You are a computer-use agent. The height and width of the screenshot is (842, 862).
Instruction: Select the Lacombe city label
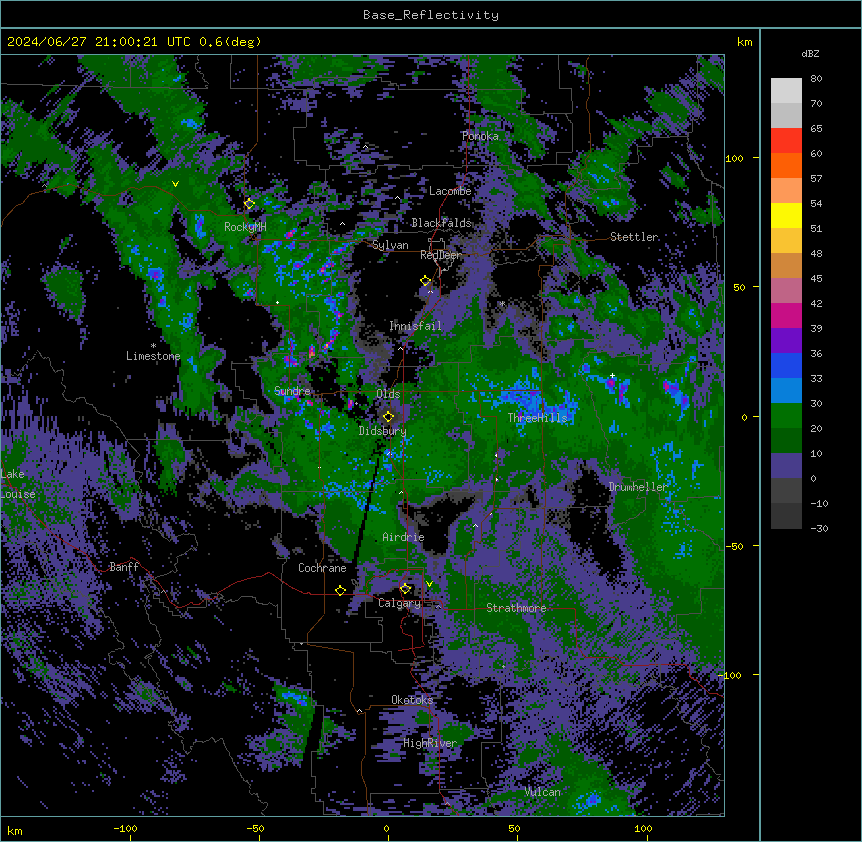pyautogui.click(x=450, y=191)
